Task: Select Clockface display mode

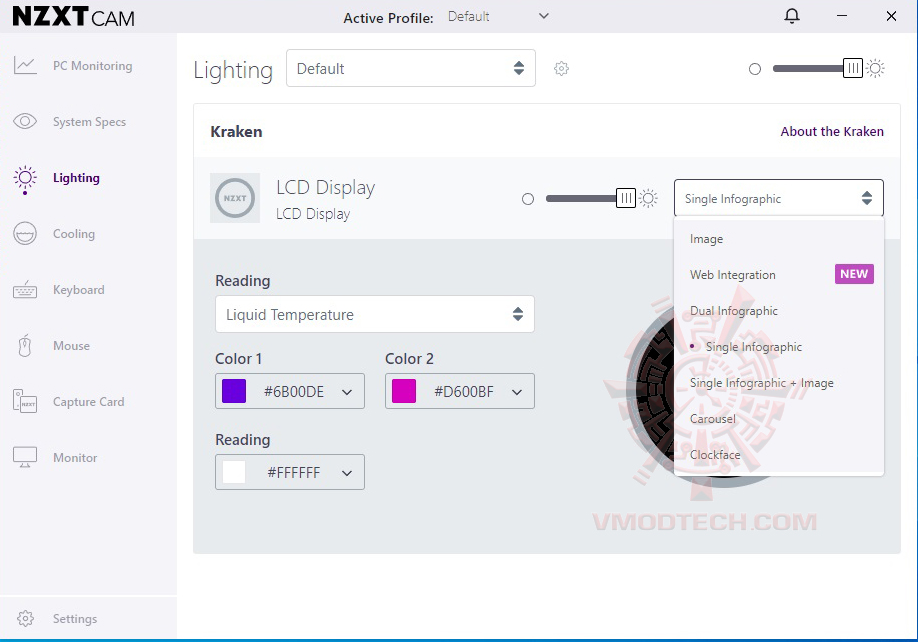Action: tap(779, 455)
